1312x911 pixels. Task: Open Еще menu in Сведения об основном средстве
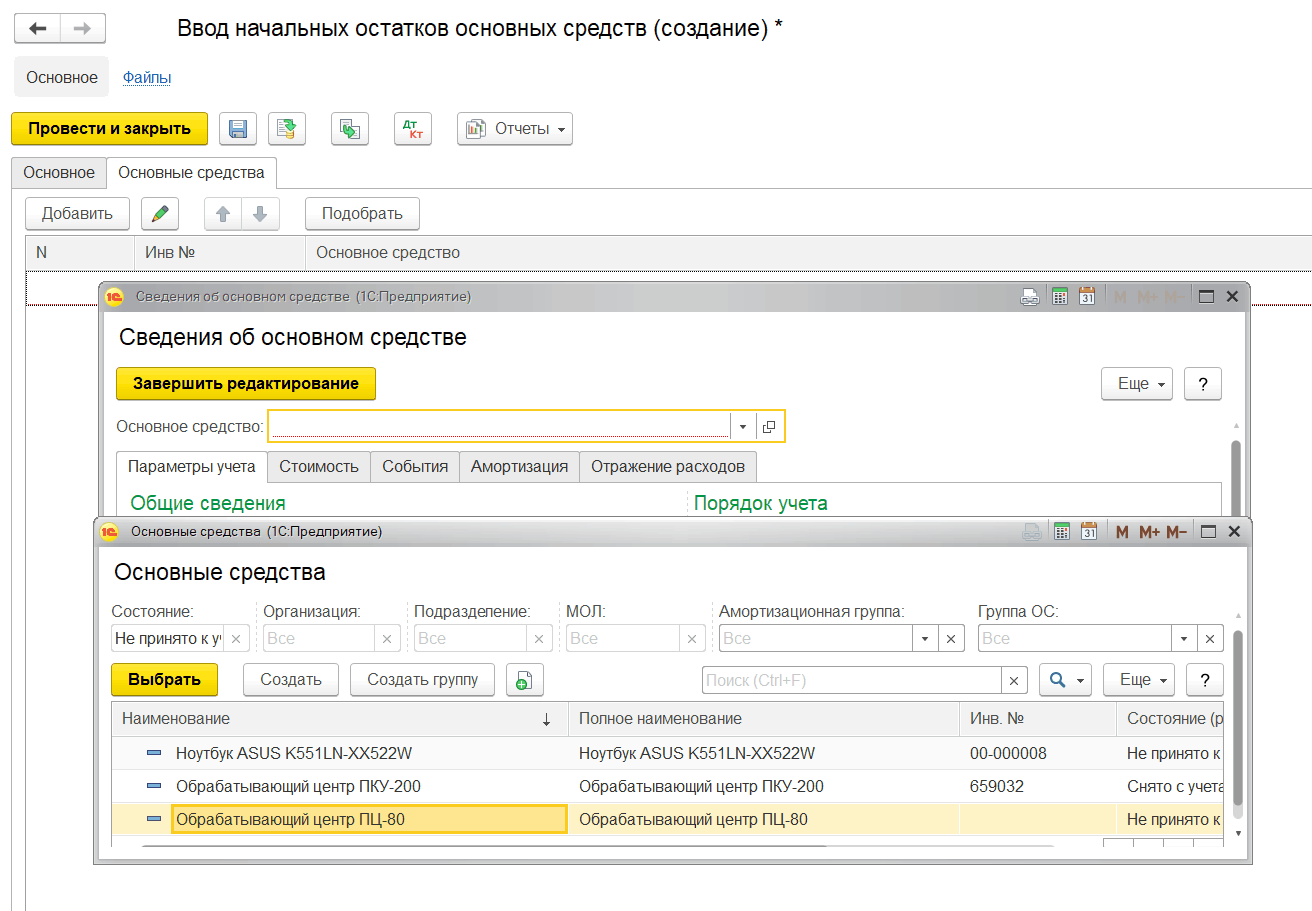click(x=1137, y=384)
